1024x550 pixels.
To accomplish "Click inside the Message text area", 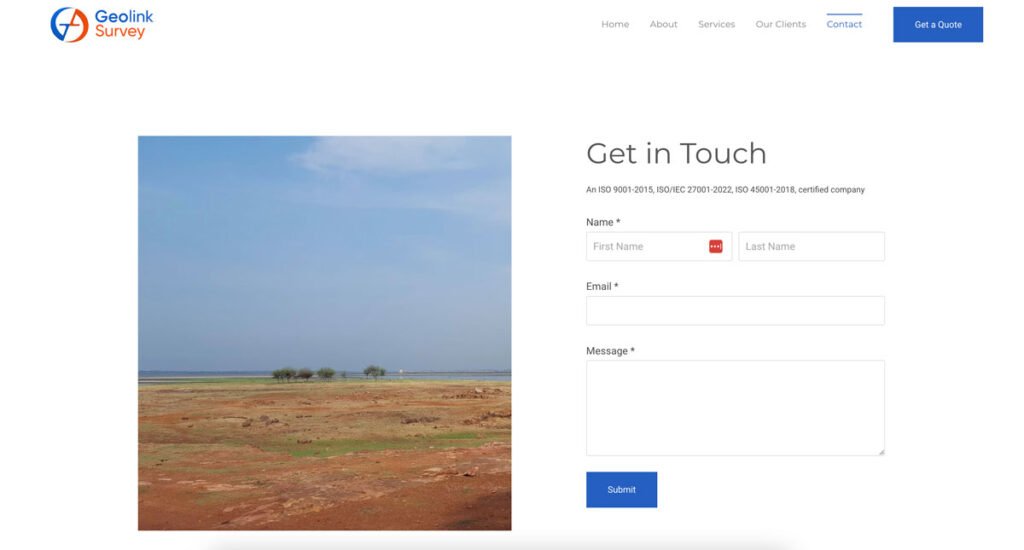I will click(735, 407).
